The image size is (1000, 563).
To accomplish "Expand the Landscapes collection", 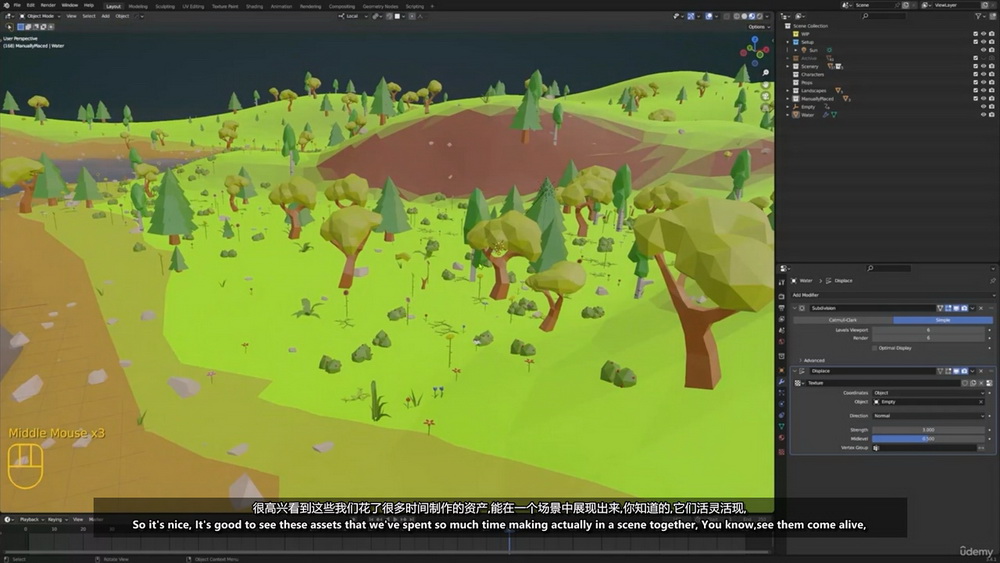I will [x=788, y=91].
